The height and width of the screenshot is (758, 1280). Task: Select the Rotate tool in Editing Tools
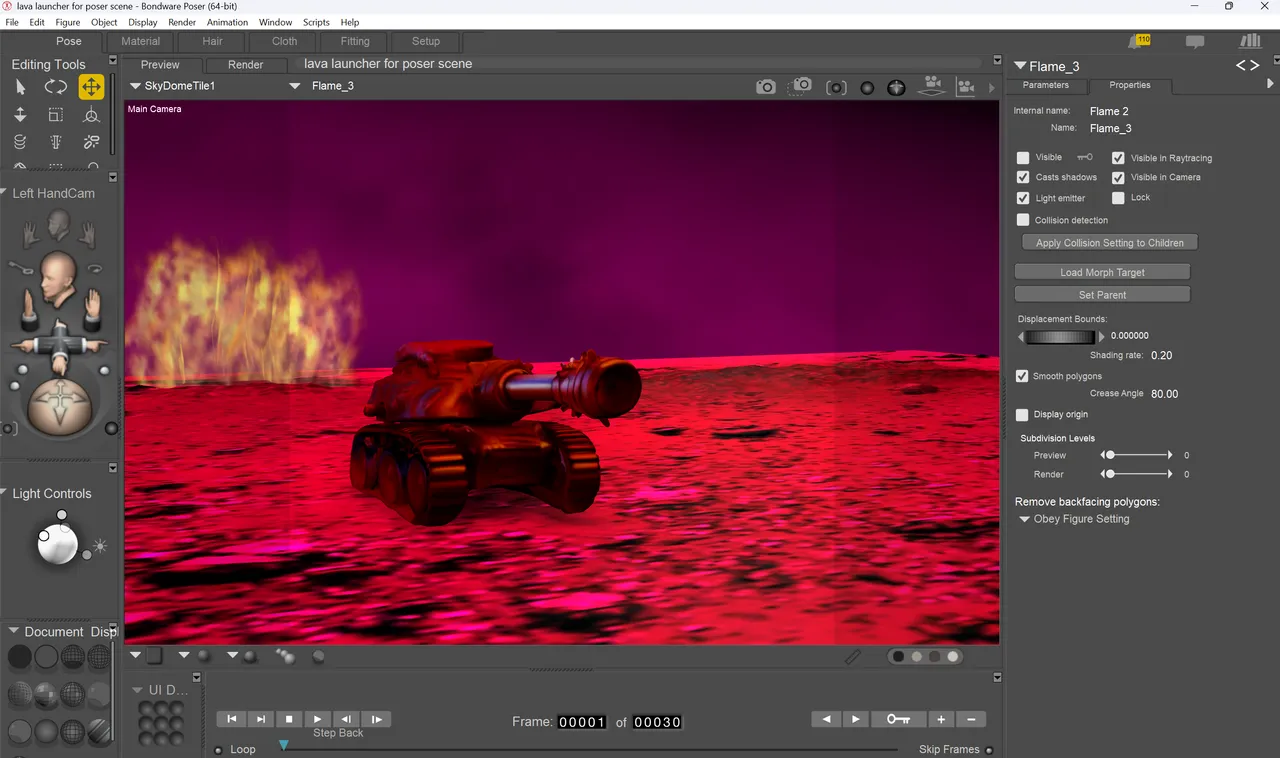pos(56,87)
